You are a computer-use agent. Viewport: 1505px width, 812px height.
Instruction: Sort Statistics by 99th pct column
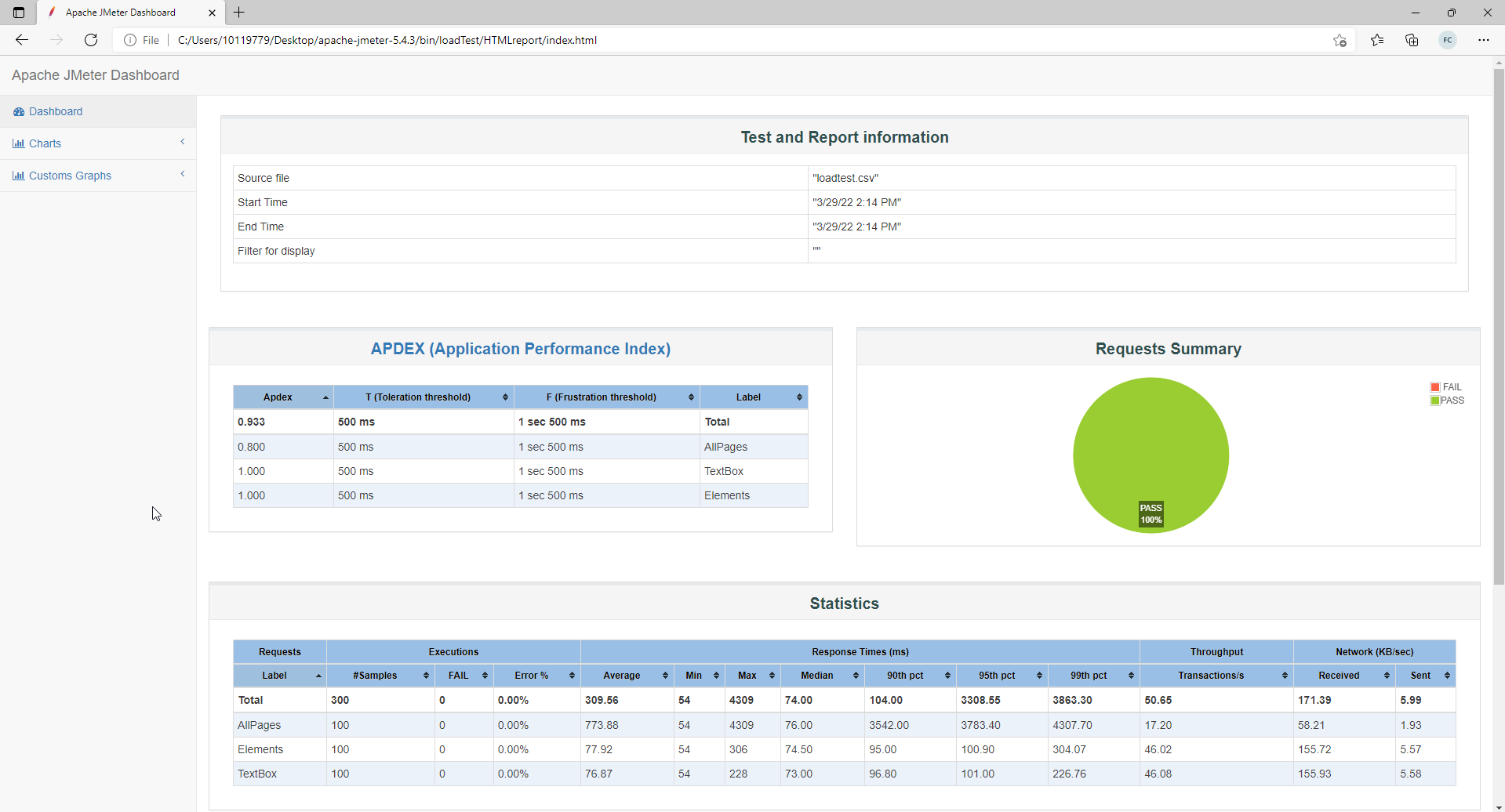[x=1093, y=676]
